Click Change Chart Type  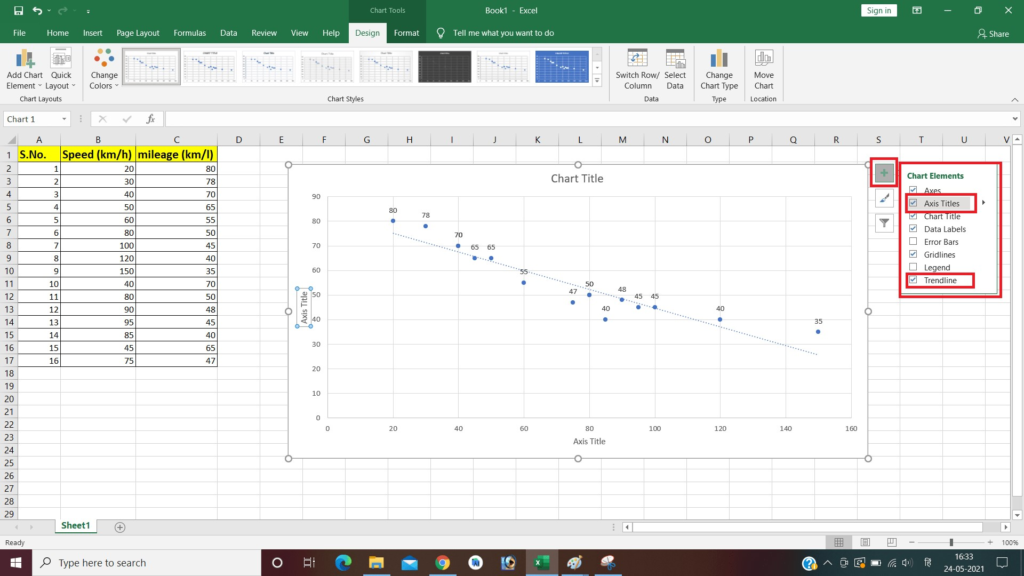tap(719, 70)
